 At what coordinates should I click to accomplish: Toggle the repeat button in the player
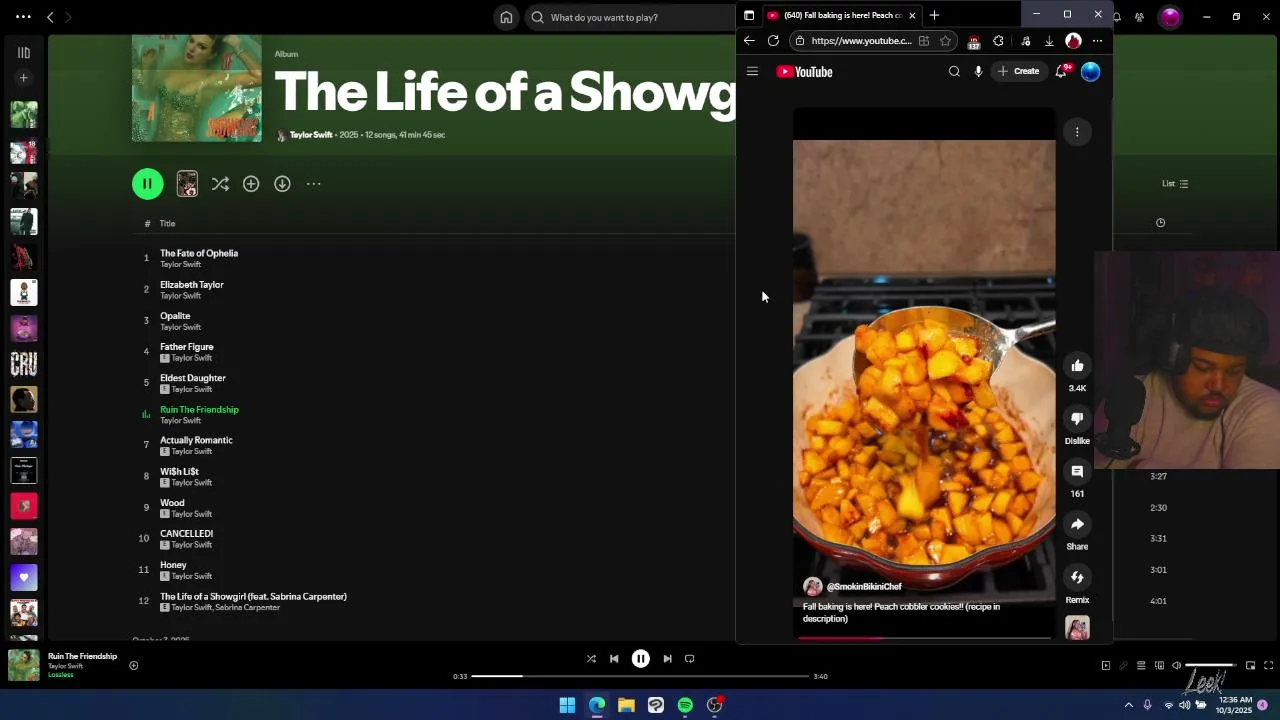tap(689, 659)
